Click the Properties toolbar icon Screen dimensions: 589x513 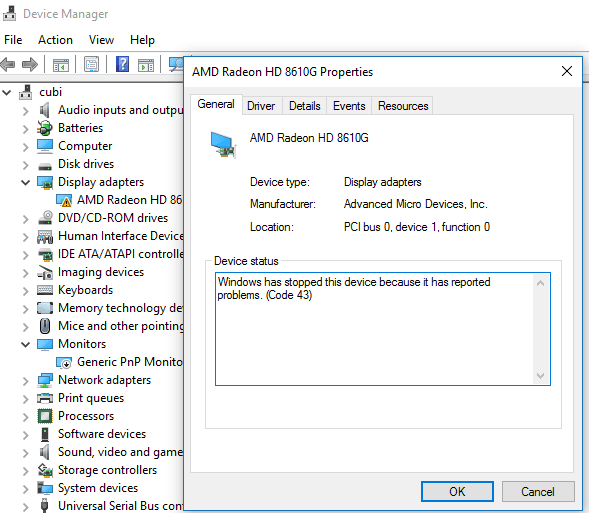91,65
